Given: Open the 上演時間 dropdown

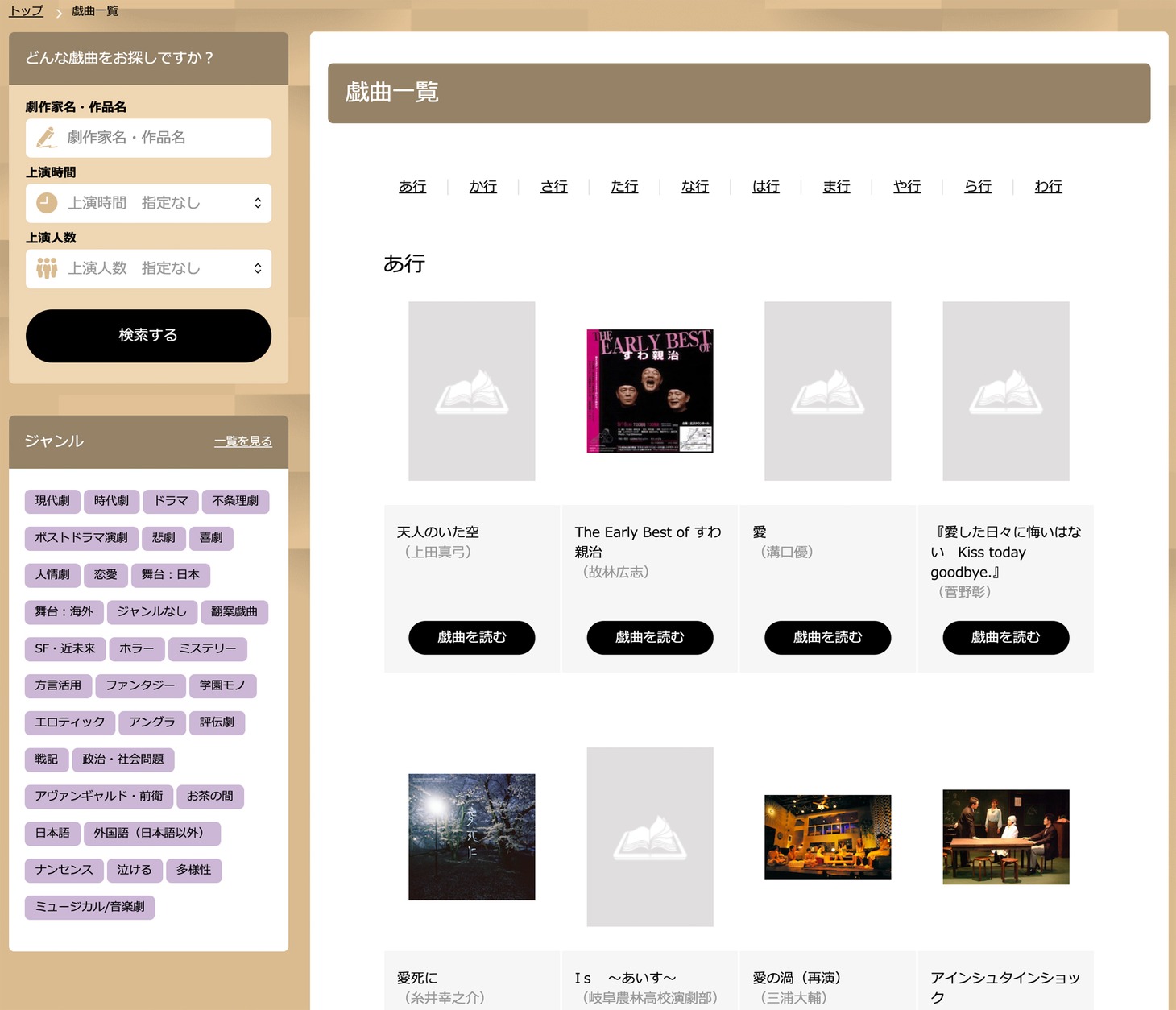Looking at the screenshot, I should click(148, 203).
